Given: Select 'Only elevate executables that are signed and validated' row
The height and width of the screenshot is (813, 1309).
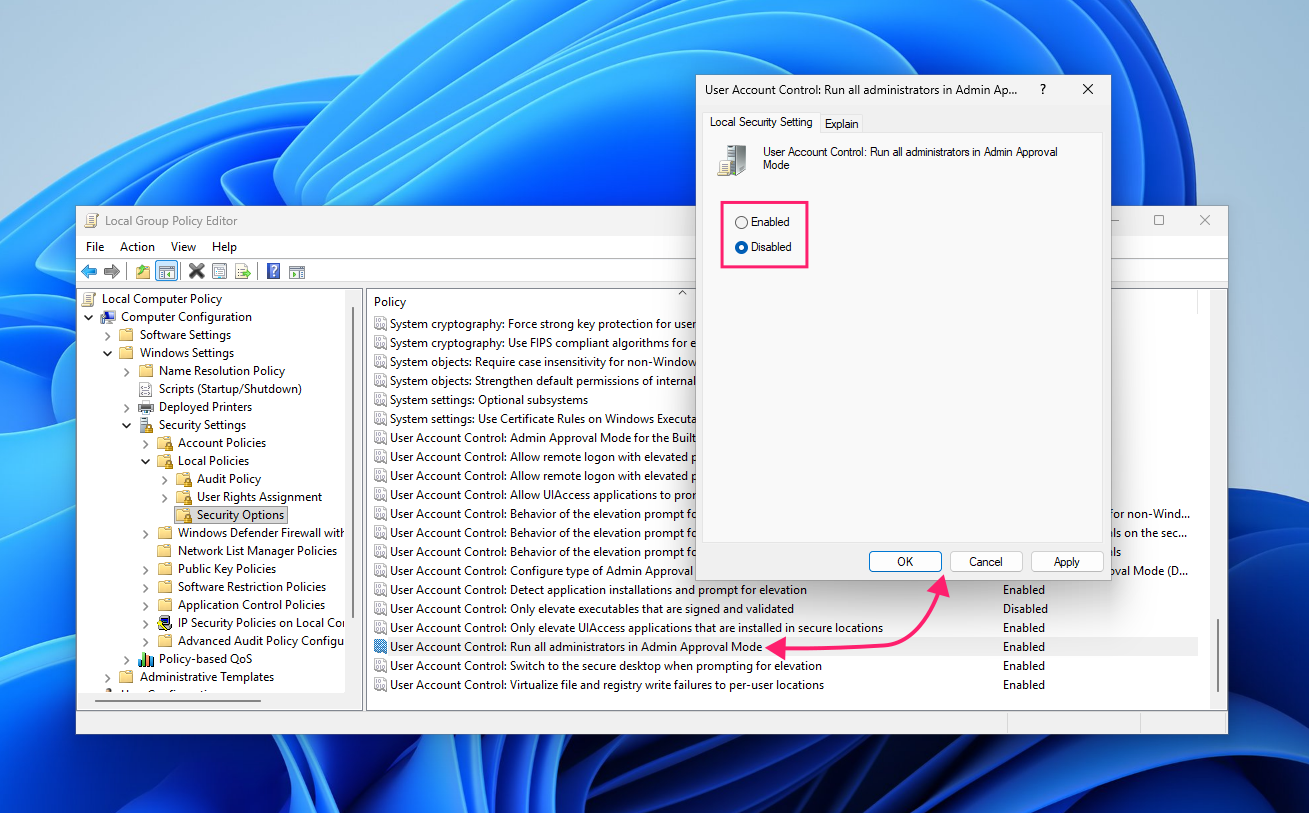Looking at the screenshot, I should pyautogui.click(x=783, y=609).
